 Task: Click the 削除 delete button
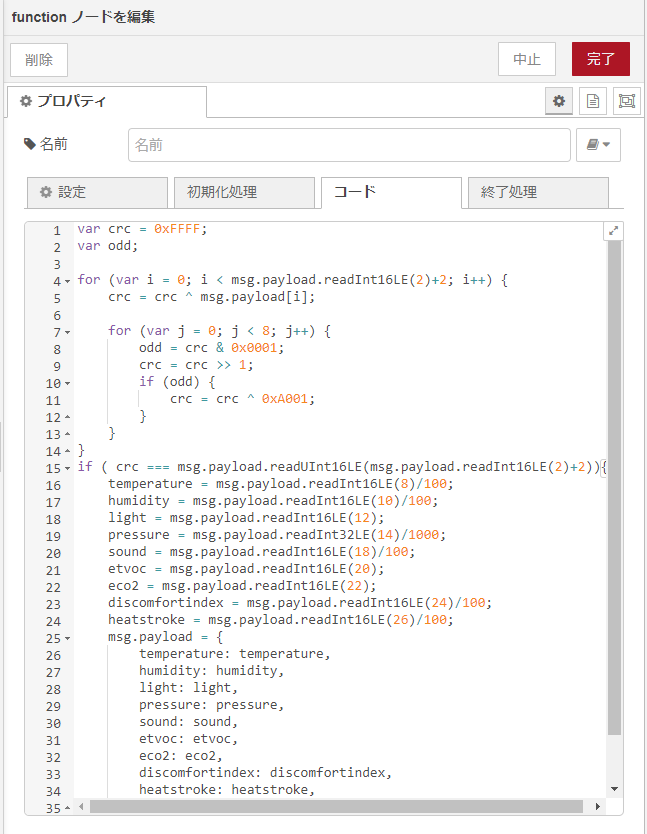pyautogui.click(x=39, y=60)
